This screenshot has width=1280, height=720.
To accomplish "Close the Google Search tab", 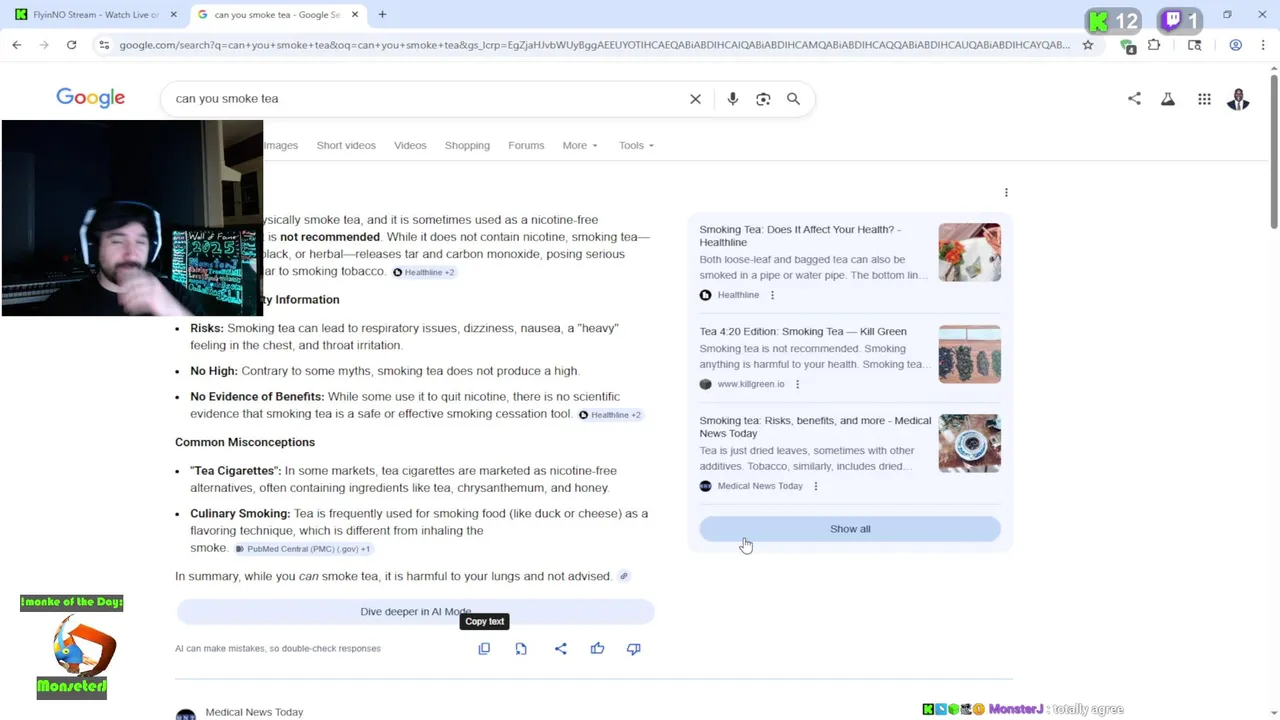I will (x=354, y=15).
